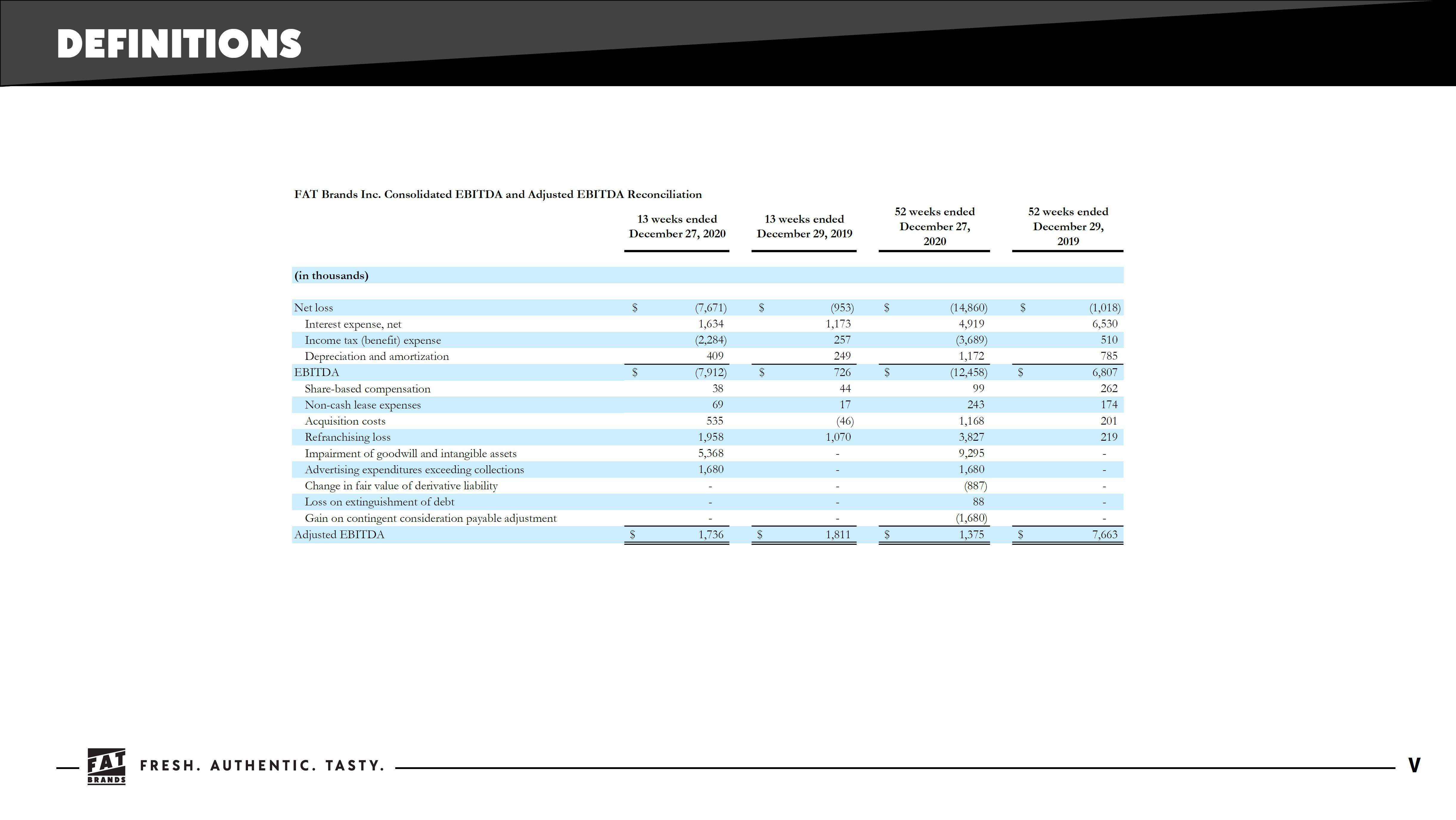Image resolution: width=1456 pixels, height=820 pixels.
Task: Select Adjusted EBITDA value 1,811
Action: (838, 534)
